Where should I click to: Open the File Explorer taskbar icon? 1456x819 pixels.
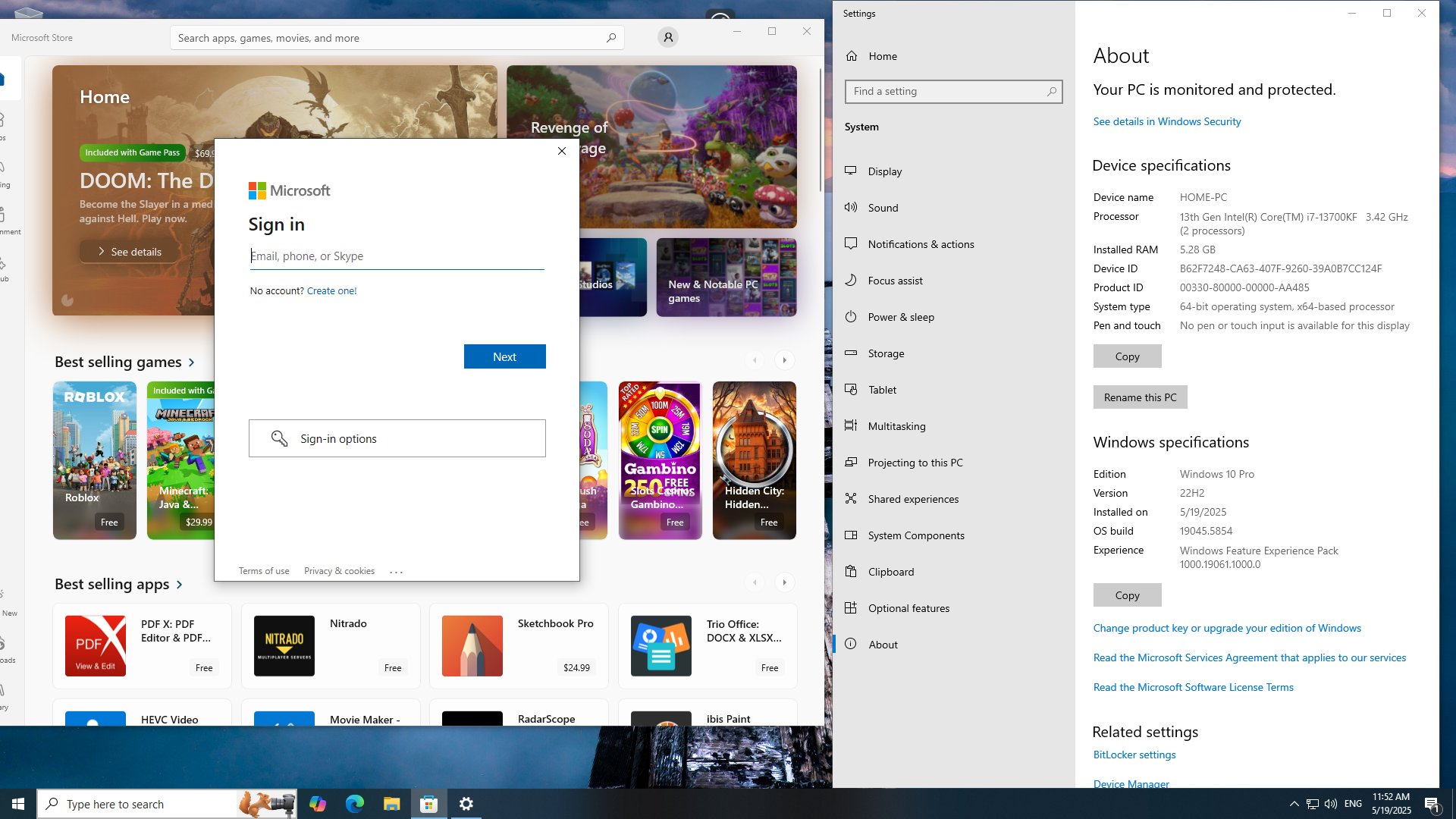coord(391,804)
